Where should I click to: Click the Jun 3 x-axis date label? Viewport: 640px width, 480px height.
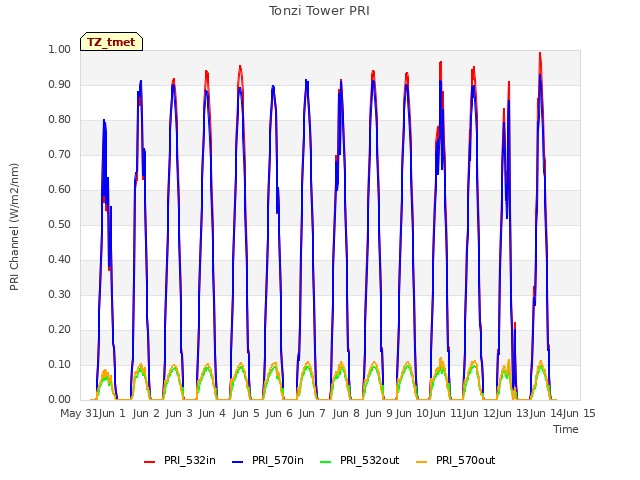179,413
